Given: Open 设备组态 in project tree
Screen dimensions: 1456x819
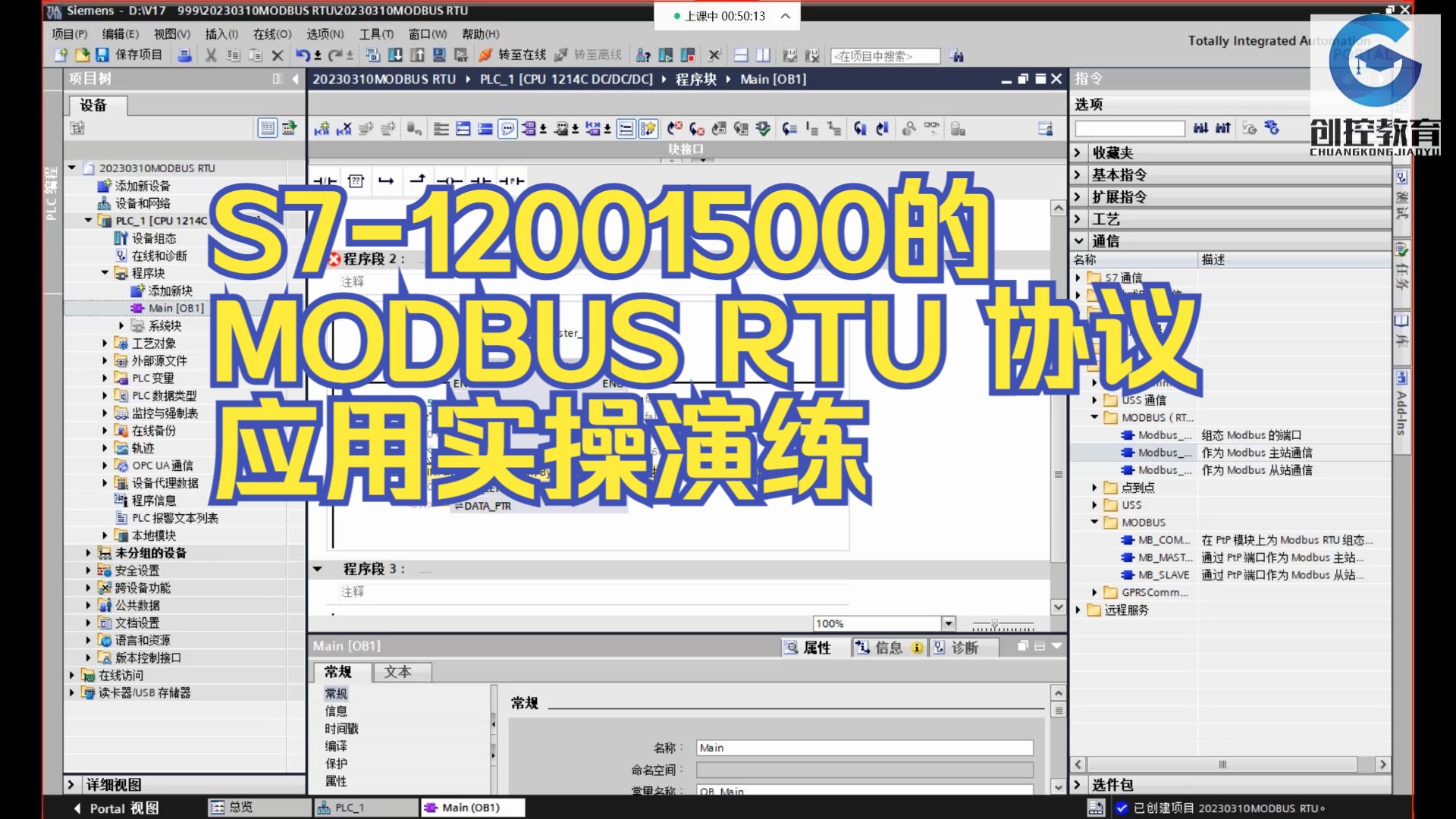Looking at the screenshot, I should click(154, 238).
